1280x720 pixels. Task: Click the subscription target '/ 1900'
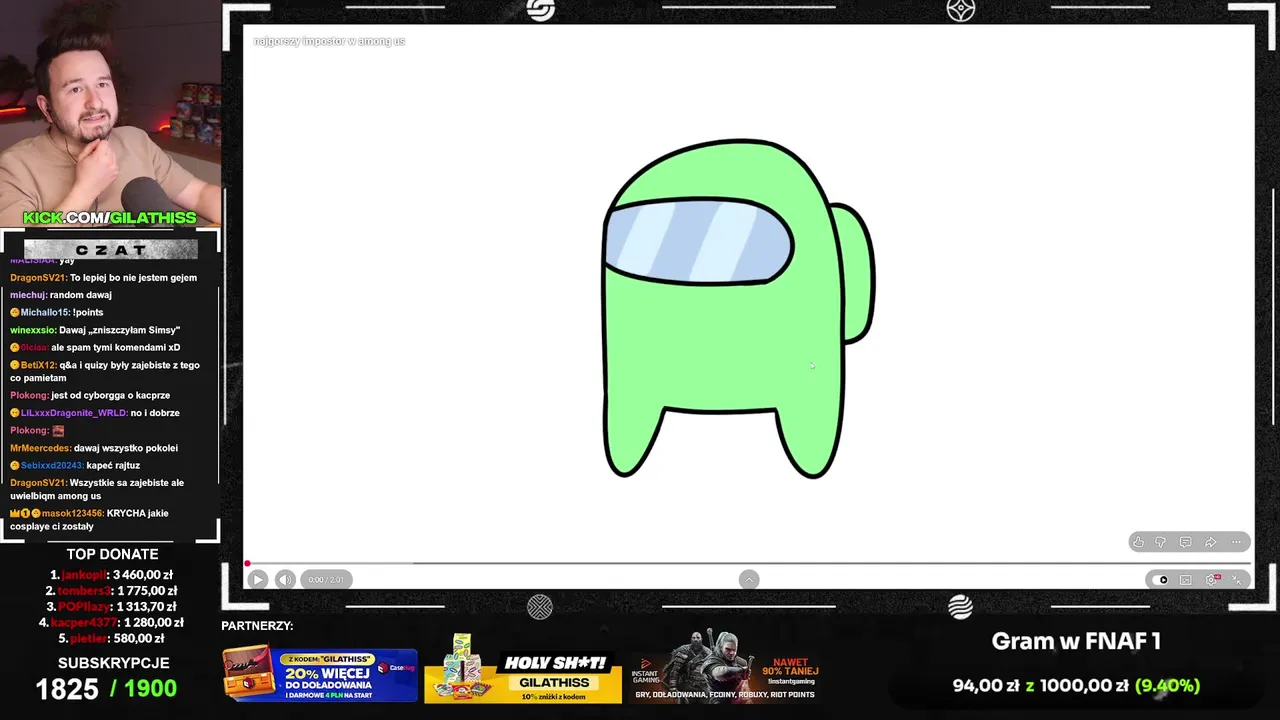pos(143,688)
